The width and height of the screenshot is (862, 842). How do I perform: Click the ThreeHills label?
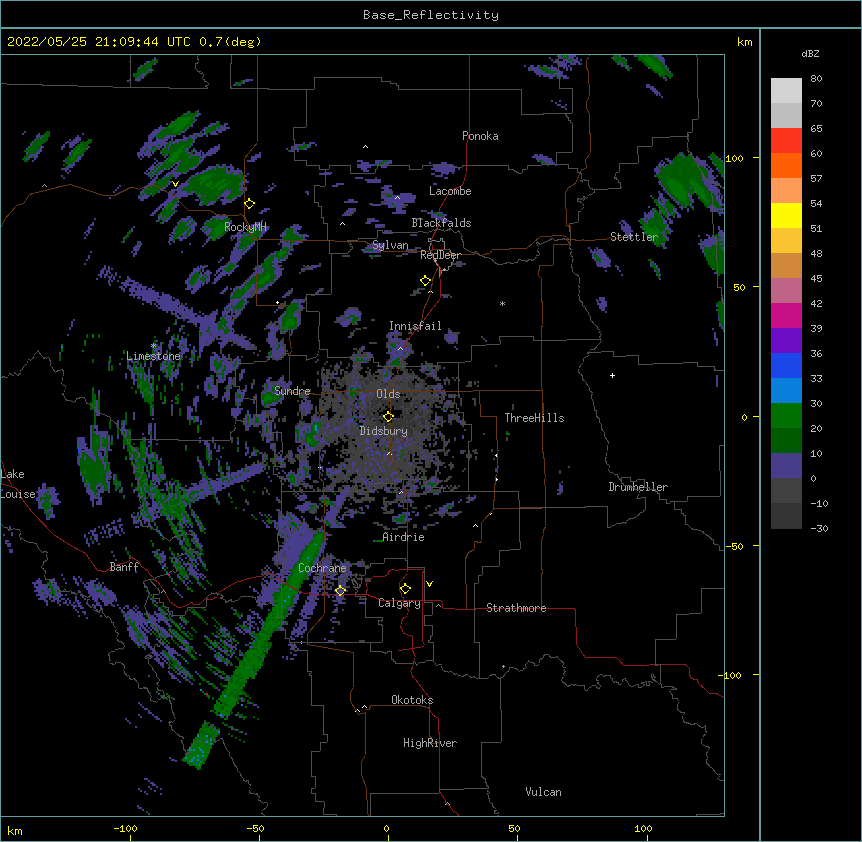pos(534,418)
